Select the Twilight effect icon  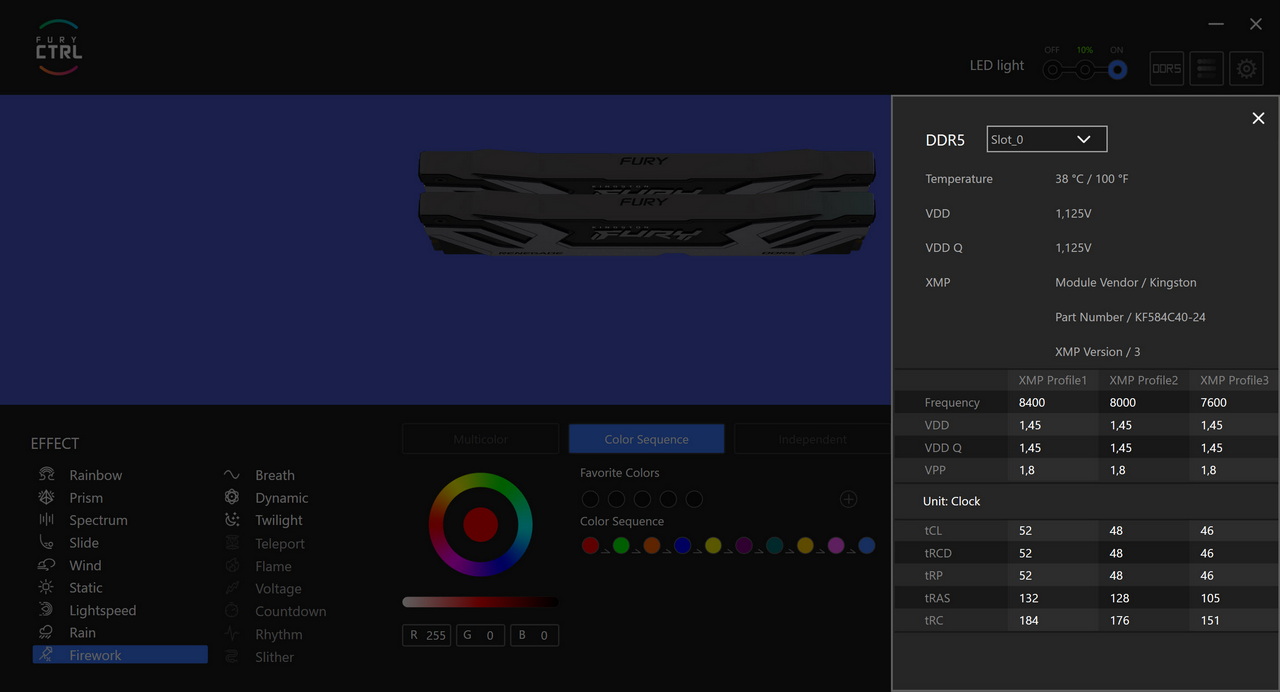click(232, 520)
